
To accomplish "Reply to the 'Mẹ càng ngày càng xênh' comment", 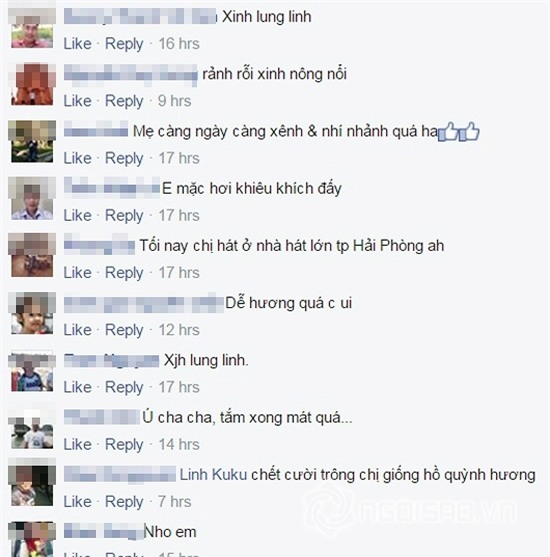I will pyautogui.click(x=124, y=159).
